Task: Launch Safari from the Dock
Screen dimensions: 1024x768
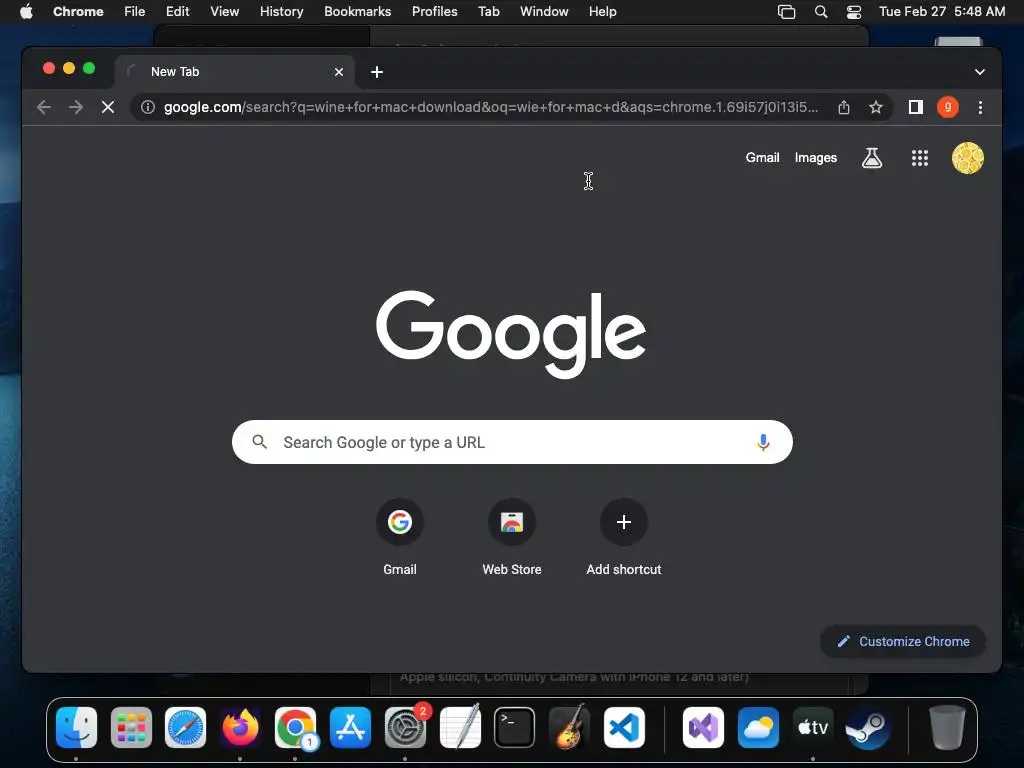Action: [185, 727]
